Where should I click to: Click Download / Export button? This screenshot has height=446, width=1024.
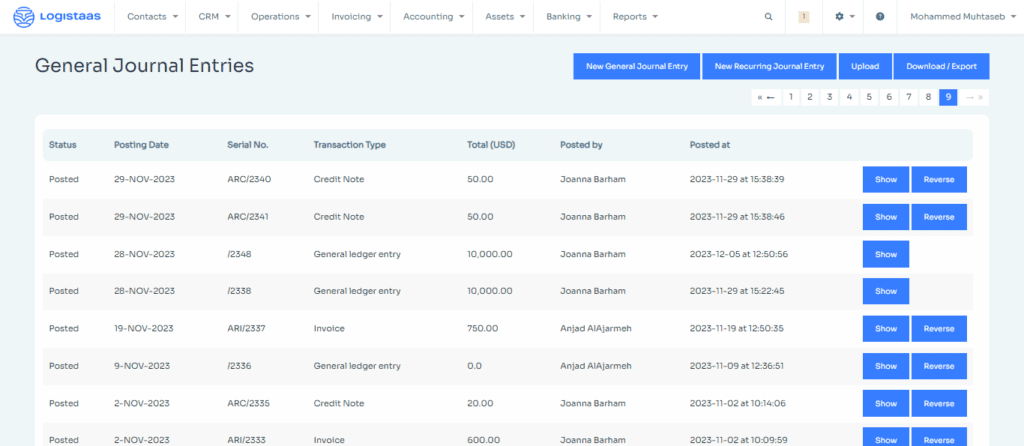(941, 66)
